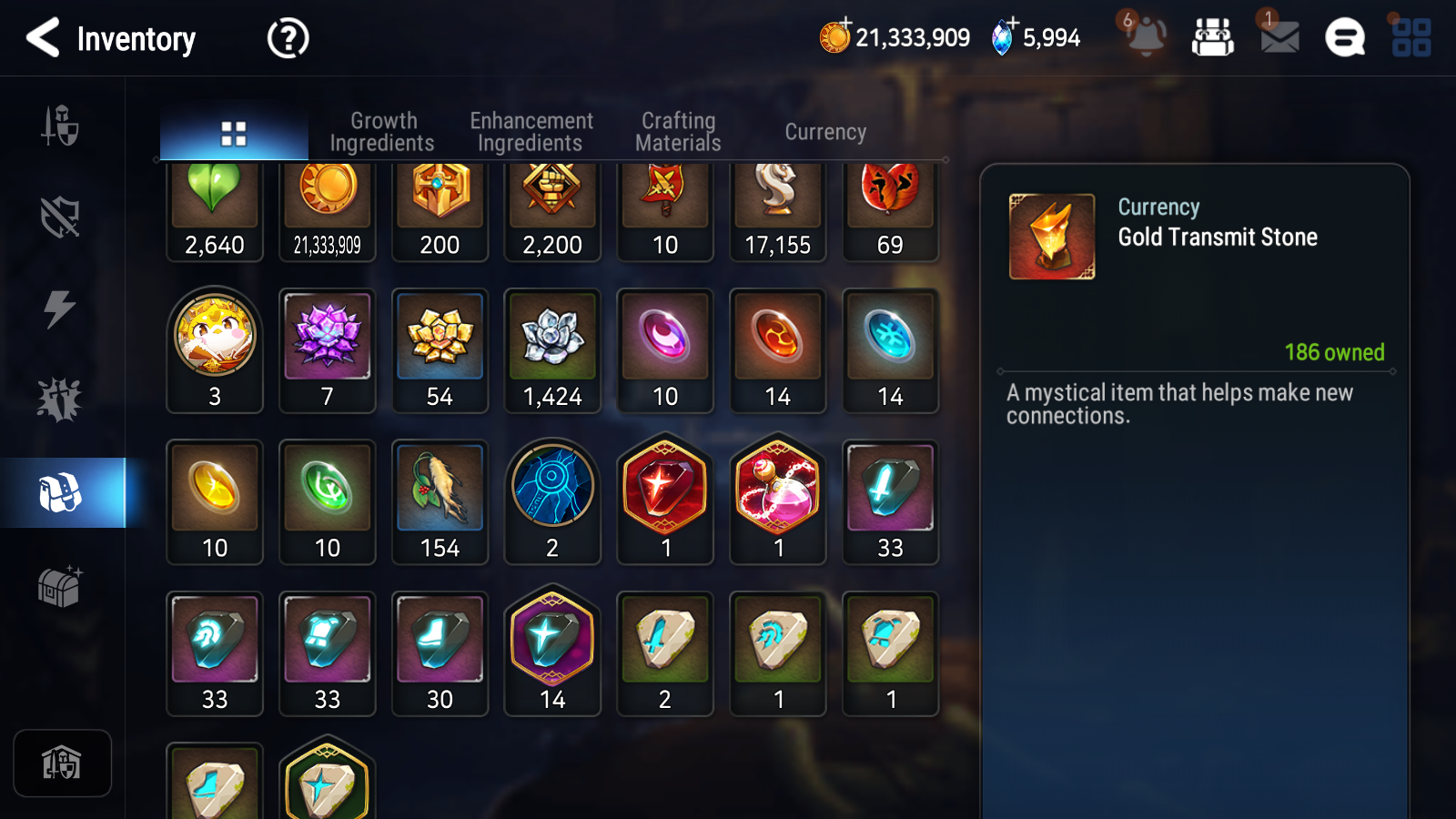Select the item with quantity 1,424
The height and width of the screenshot is (819, 1456).
click(x=552, y=350)
